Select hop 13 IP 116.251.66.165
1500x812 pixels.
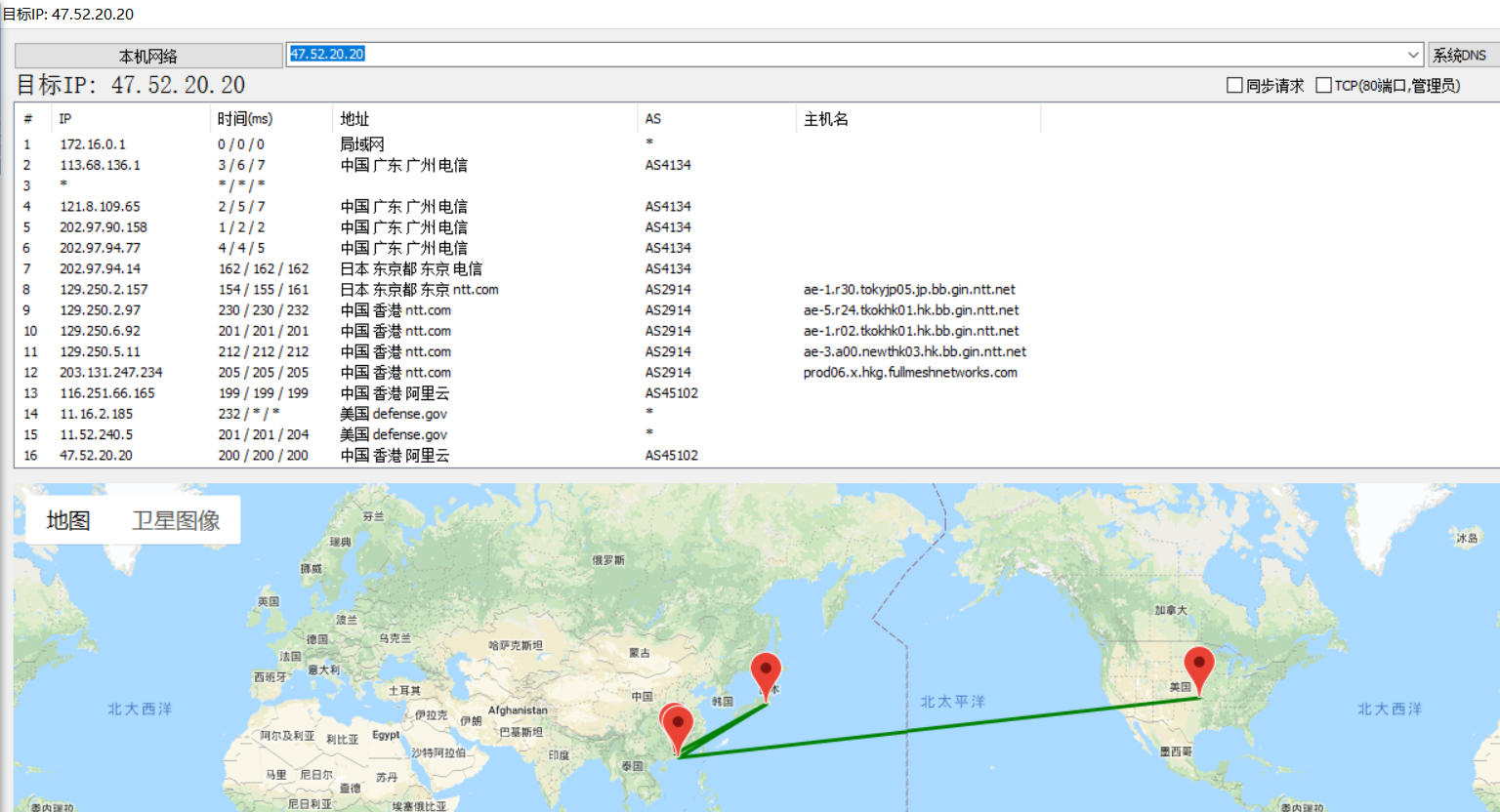[107, 393]
